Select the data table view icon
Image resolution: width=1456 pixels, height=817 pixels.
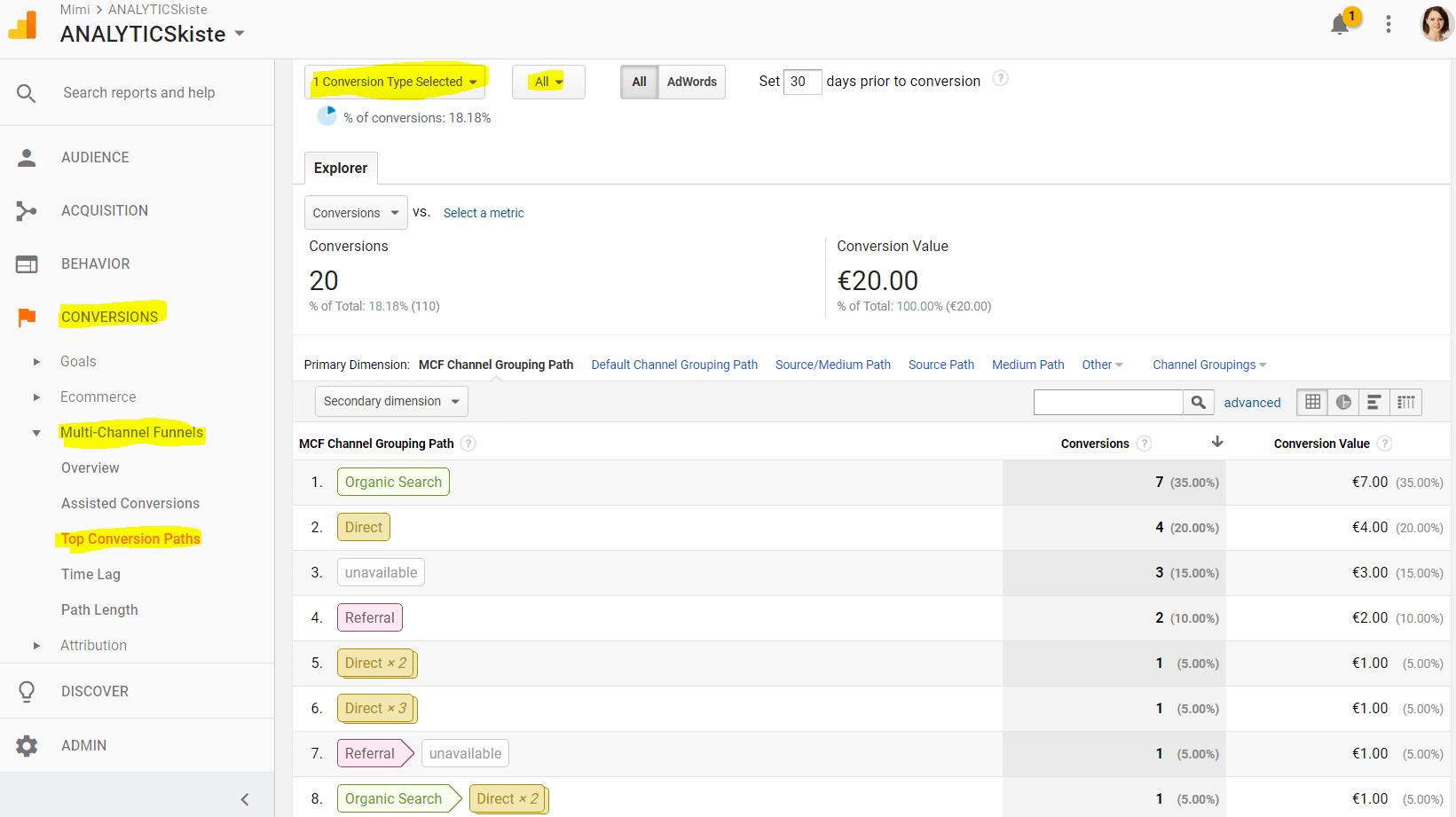[x=1312, y=403]
